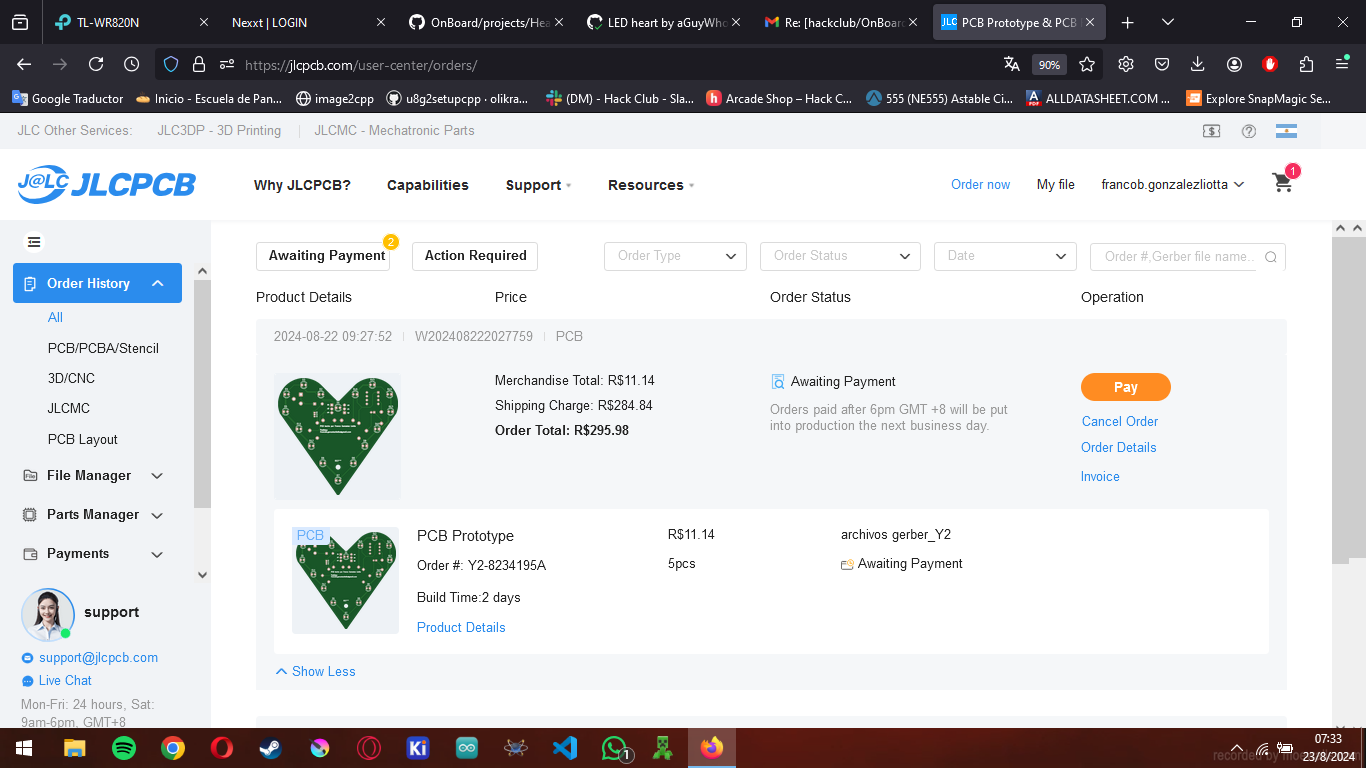Click the heart PCB order thumbnail
Screen dimensions: 1366x768
[338, 436]
